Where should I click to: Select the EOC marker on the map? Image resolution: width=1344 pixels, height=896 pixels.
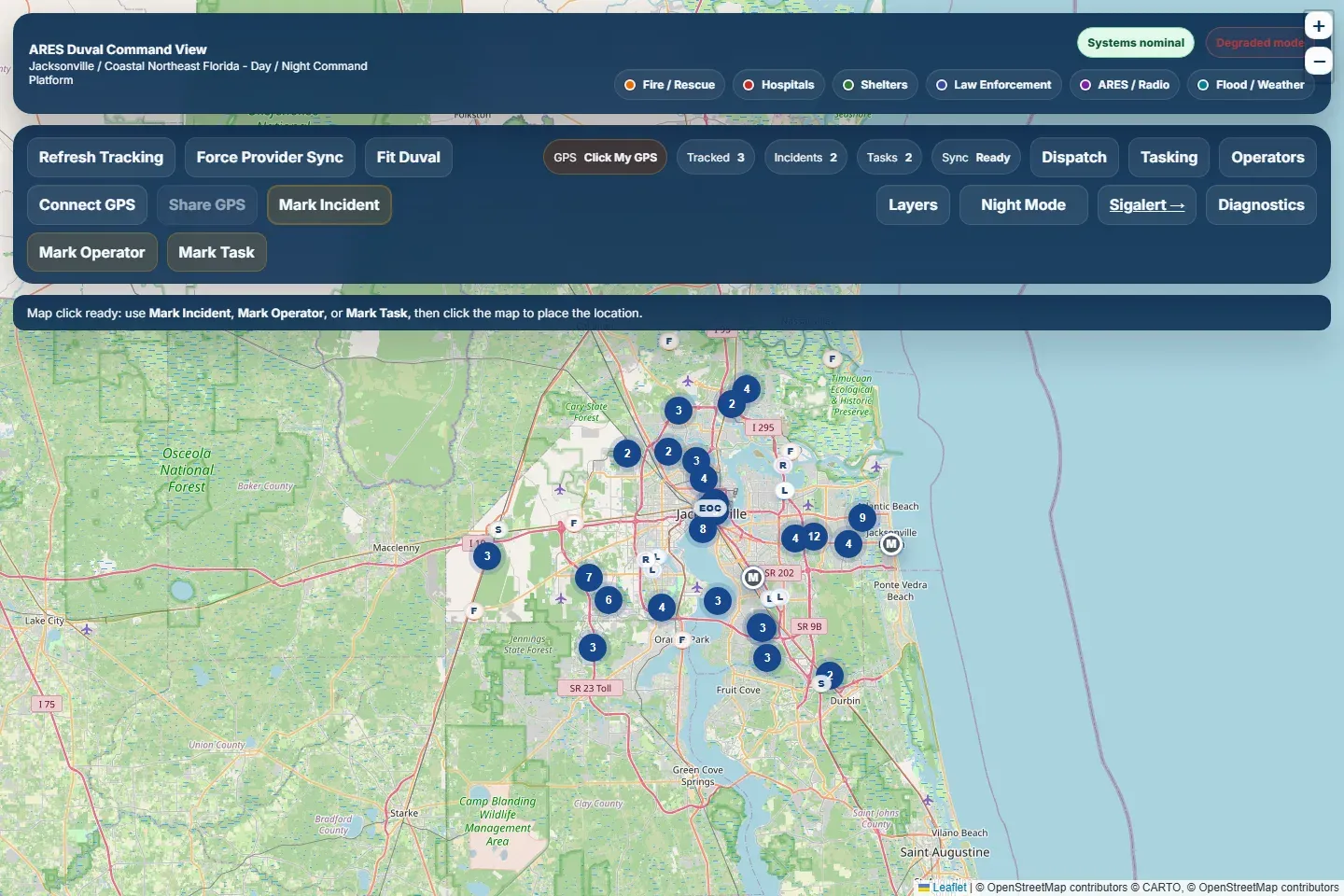[x=710, y=509]
